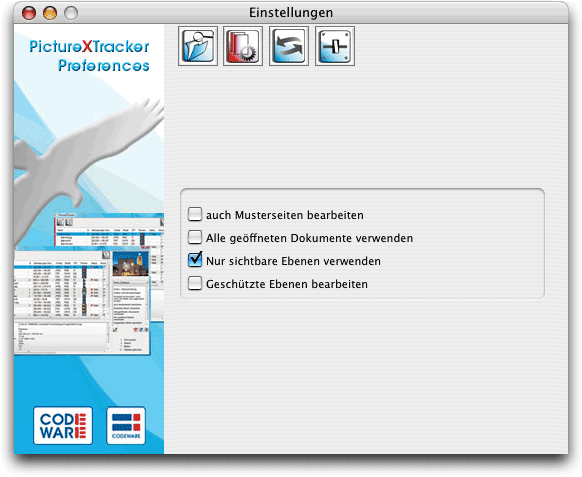Viewport: 582px width, 477px height.
Task: Tick 'Geschützte Ebenen bearbeiten' checkbox
Action: tap(195, 284)
